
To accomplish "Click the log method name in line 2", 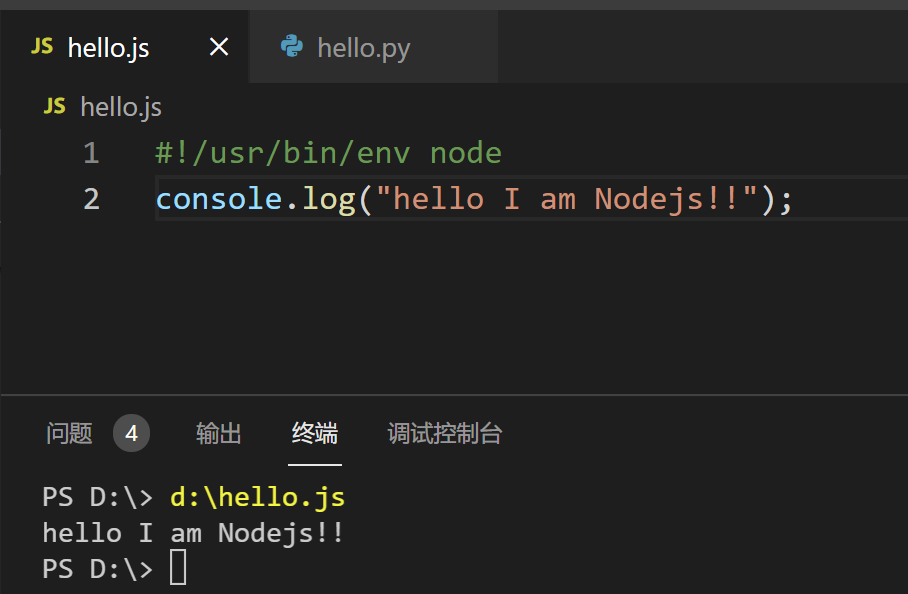I will tap(329, 198).
